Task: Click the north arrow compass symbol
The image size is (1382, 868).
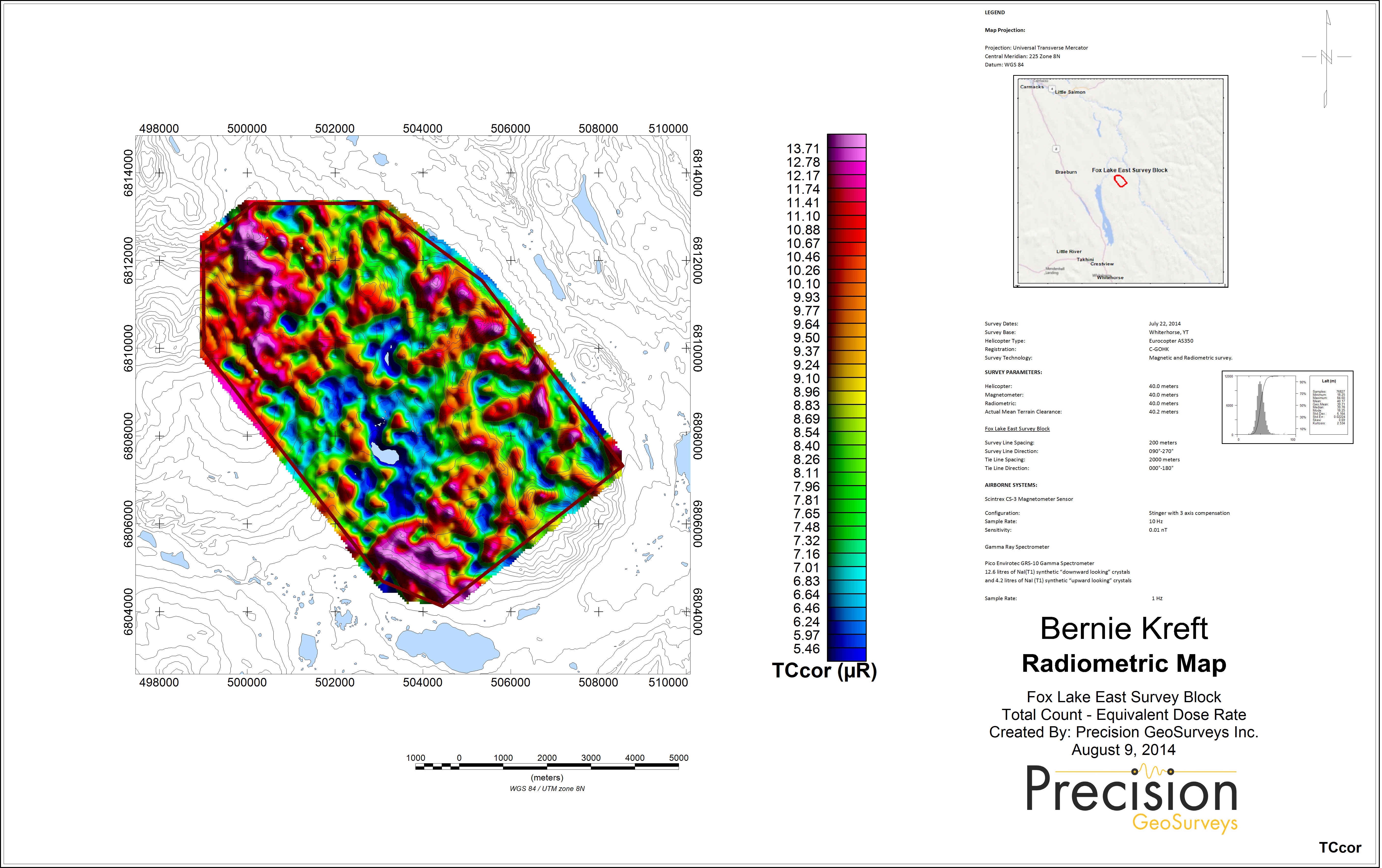Action: coord(1326,58)
